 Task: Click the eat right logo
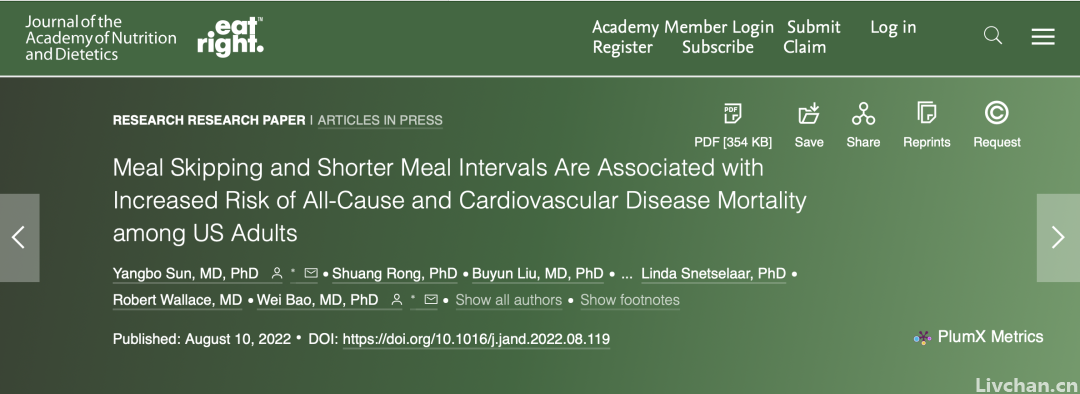coord(230,37)
